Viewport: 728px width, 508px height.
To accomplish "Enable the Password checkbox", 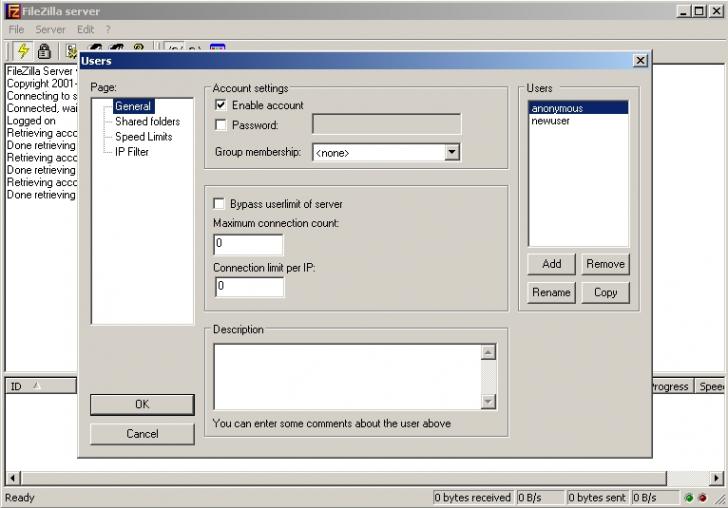I will (x=221, y=125).
